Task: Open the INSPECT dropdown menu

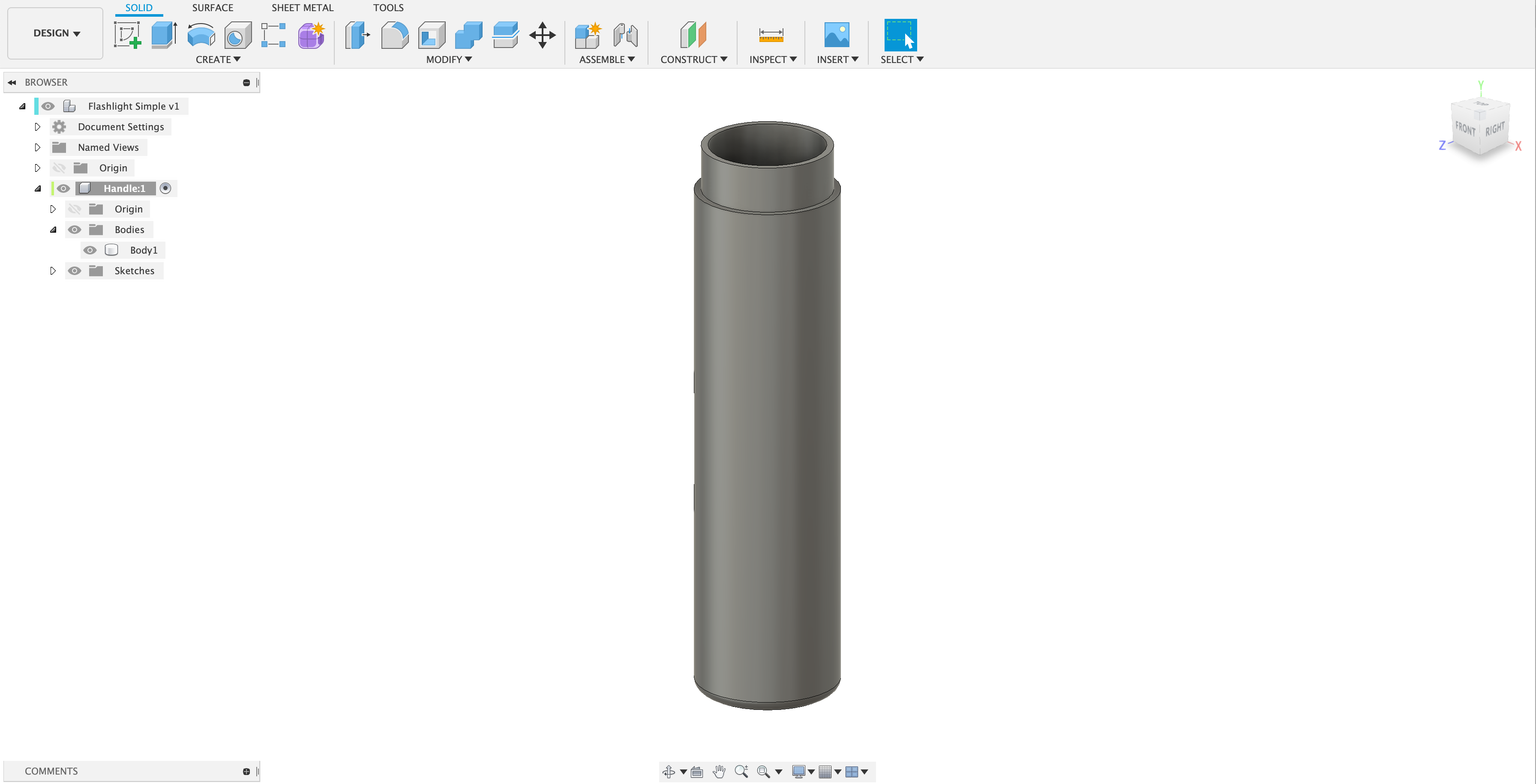Action: 773,60
